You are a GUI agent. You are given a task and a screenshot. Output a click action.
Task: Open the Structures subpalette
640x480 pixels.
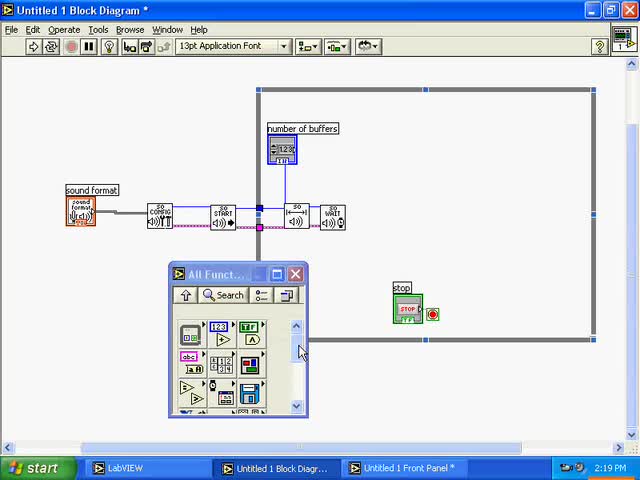[x=191, y=334]
